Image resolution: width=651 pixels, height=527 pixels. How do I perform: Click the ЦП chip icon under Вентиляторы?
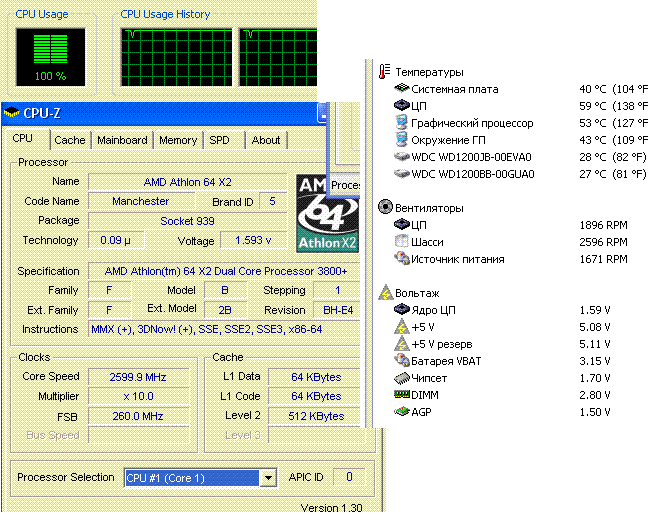[401, 224]
